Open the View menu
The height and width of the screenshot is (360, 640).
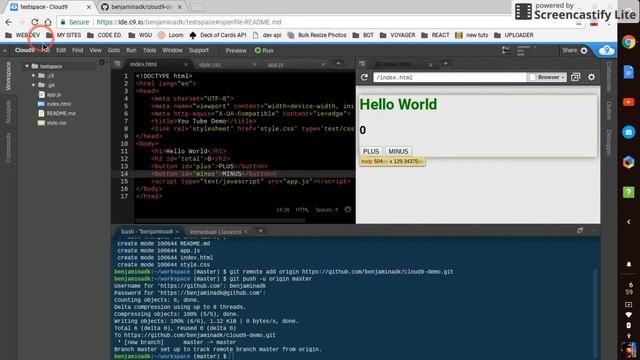(95, 50)
